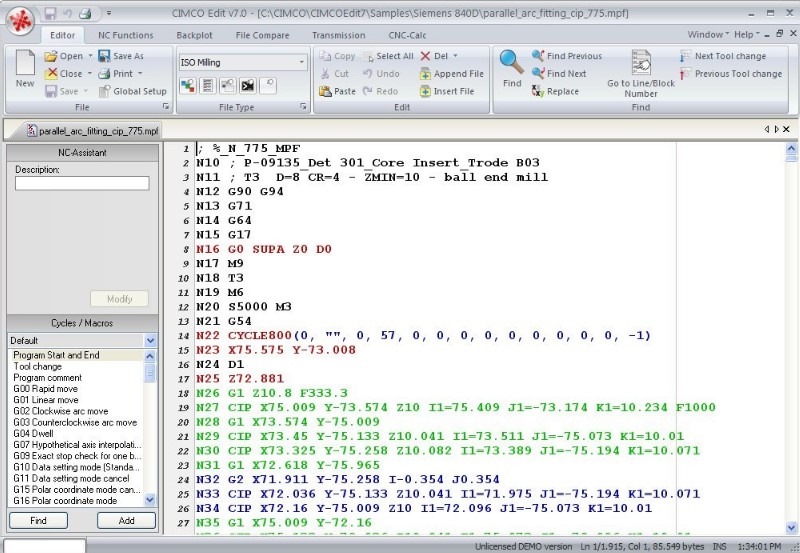
Task: Open Global Setup
Action: coord(133,91)
